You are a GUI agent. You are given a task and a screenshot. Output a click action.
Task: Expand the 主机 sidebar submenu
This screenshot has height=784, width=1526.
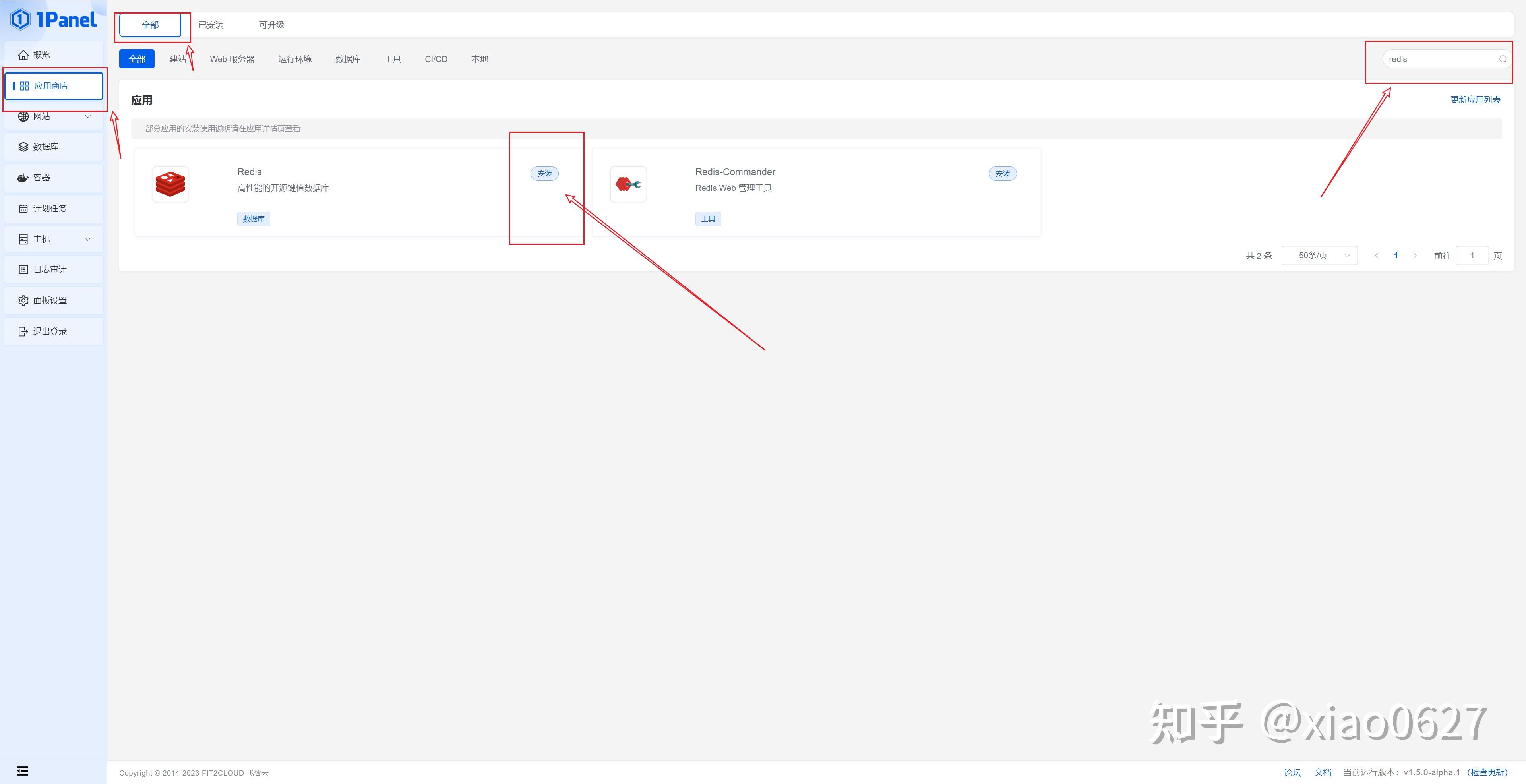pyautogui.click(x=53, y=239)
